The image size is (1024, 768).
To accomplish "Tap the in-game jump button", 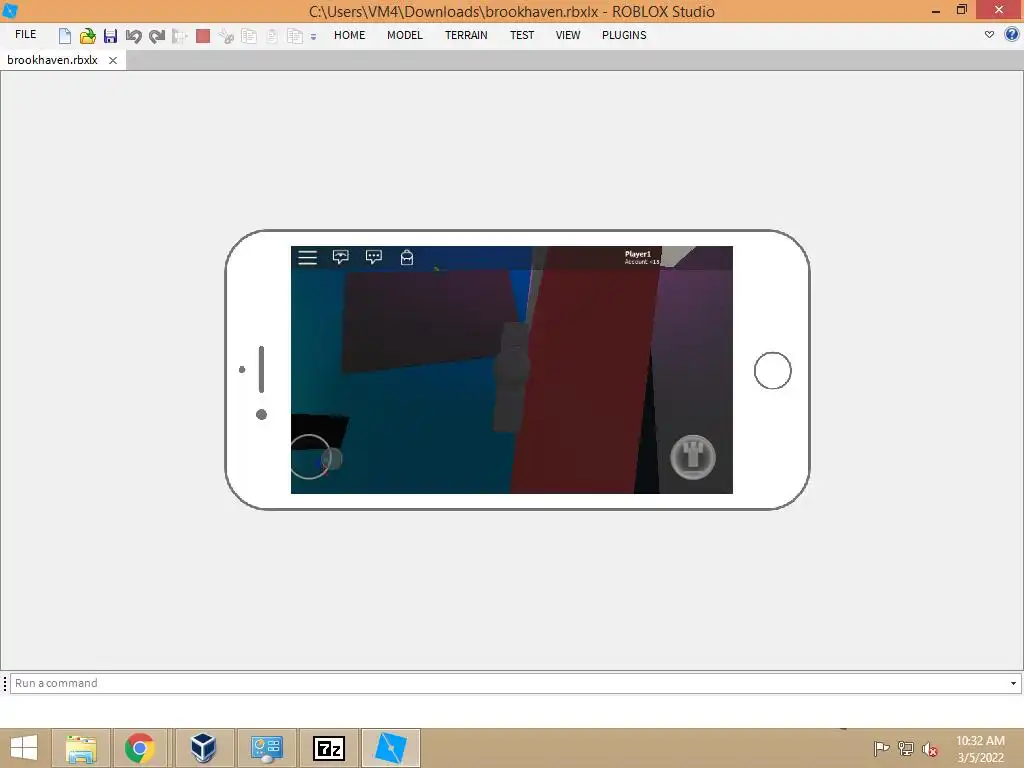I will [x=693, y=457].
